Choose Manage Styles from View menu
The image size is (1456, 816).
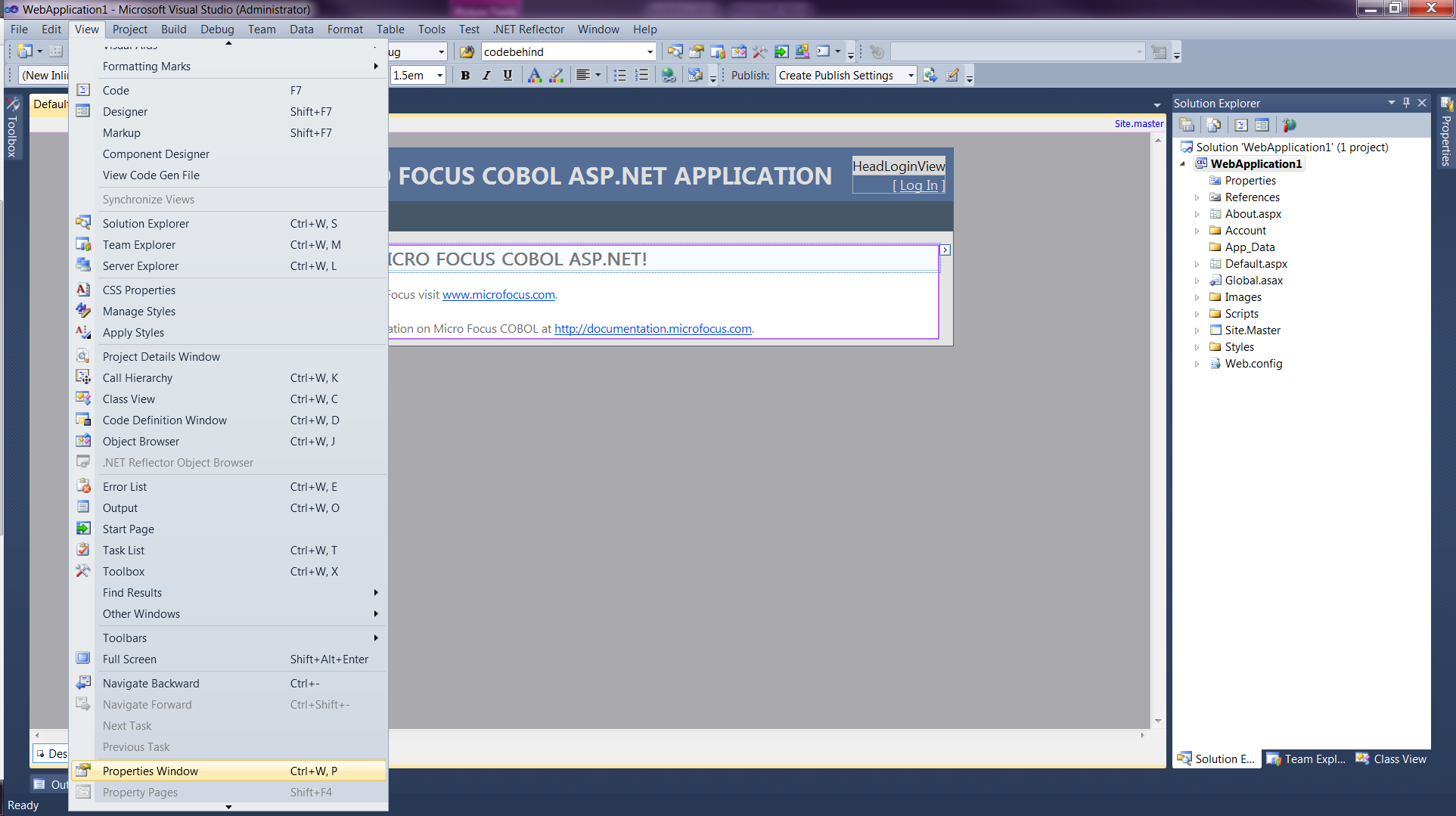228,312
